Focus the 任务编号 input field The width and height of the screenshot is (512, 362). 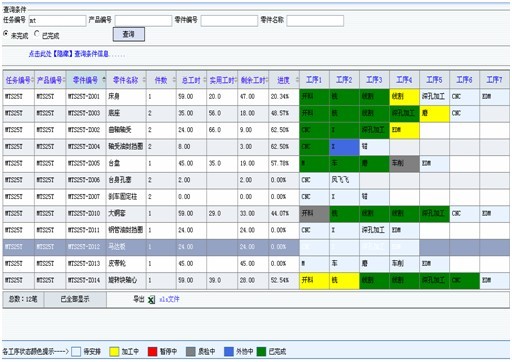tap(57, 21)
